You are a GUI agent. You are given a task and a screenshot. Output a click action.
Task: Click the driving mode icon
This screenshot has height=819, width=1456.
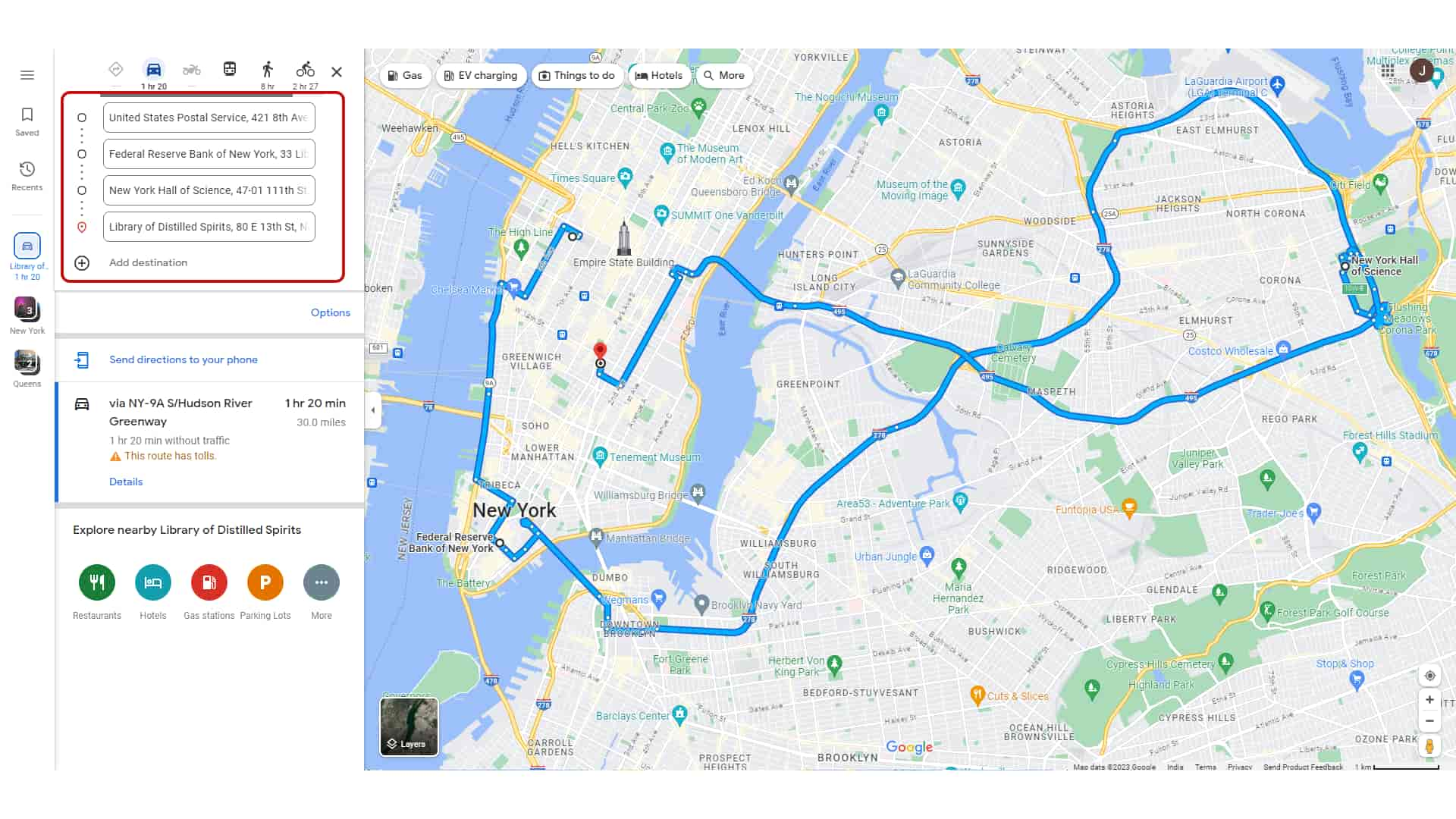[153, 70]
